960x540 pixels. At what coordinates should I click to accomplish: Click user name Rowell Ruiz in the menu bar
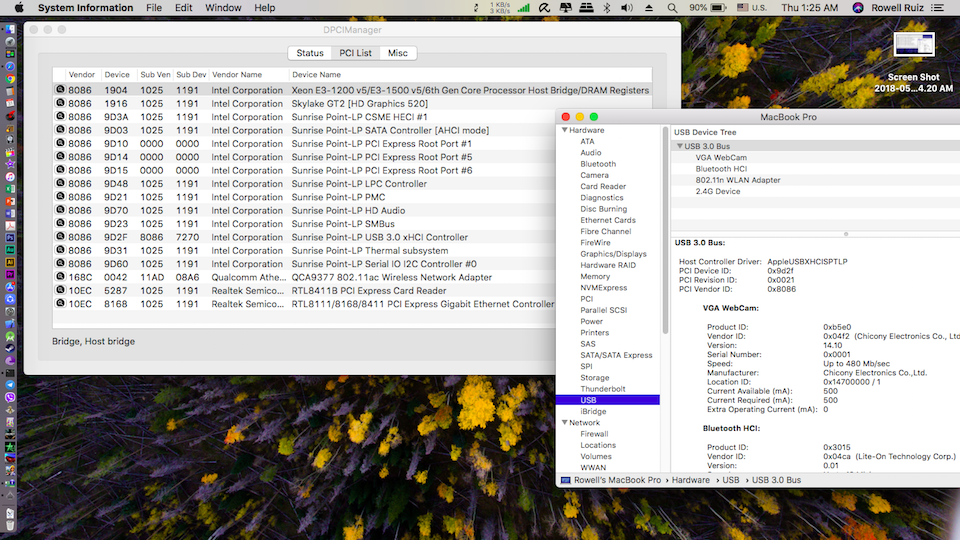coord(898,8)
